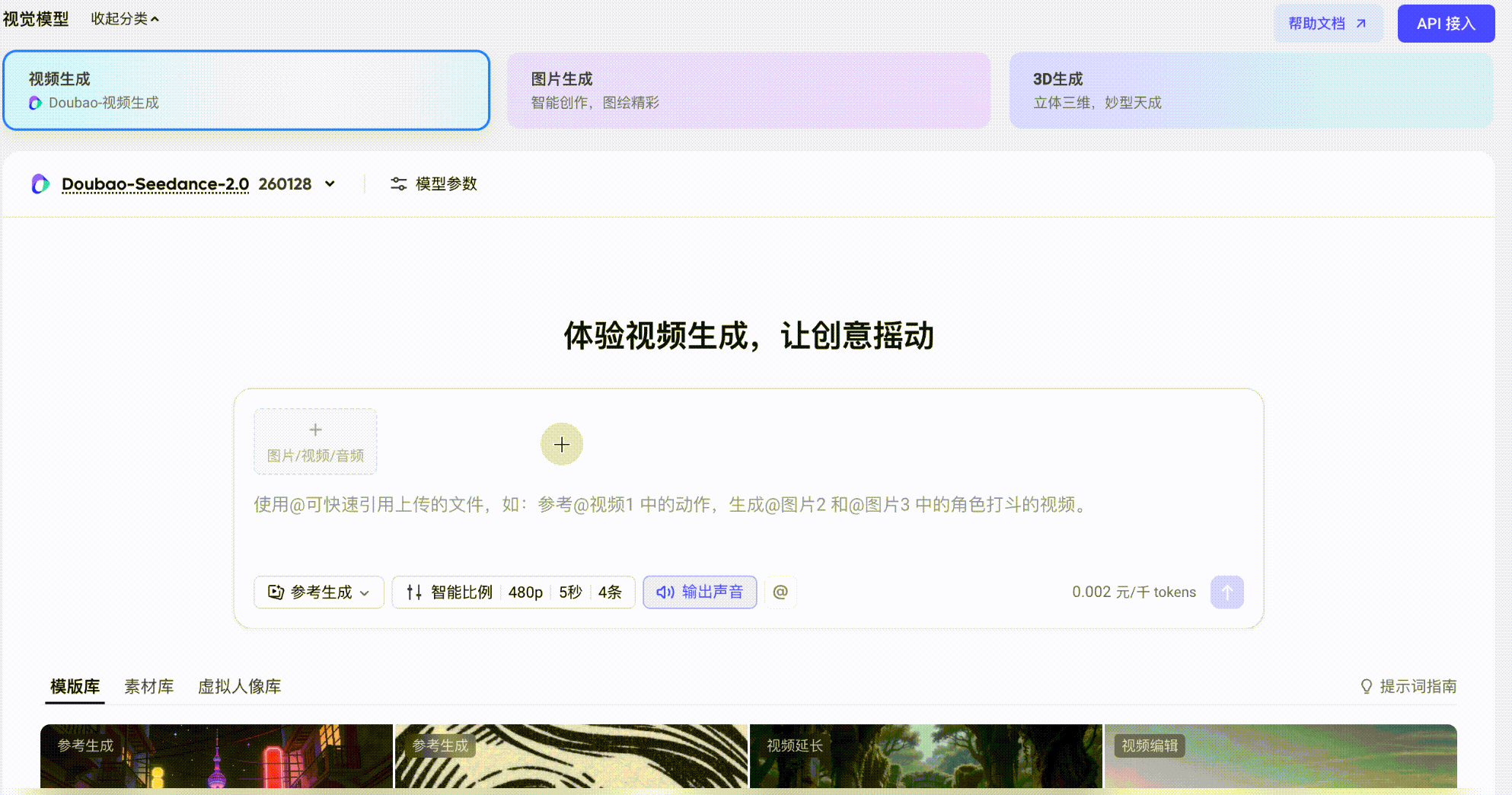The height and width of the screenshot is (795, 1512).
Task: Click the reference generation mode icon
Action: pos(276,592)
